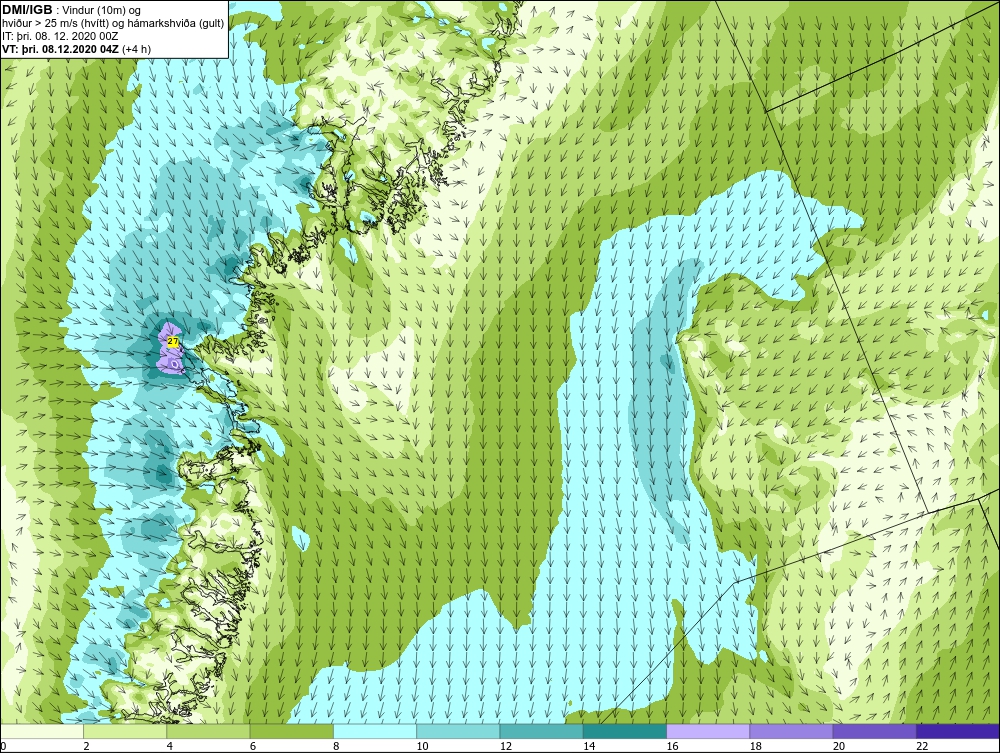Select the 14–16 m/s dark teal swatch
The width and height of the screenshot is (1000, 753).
point(624,731)
